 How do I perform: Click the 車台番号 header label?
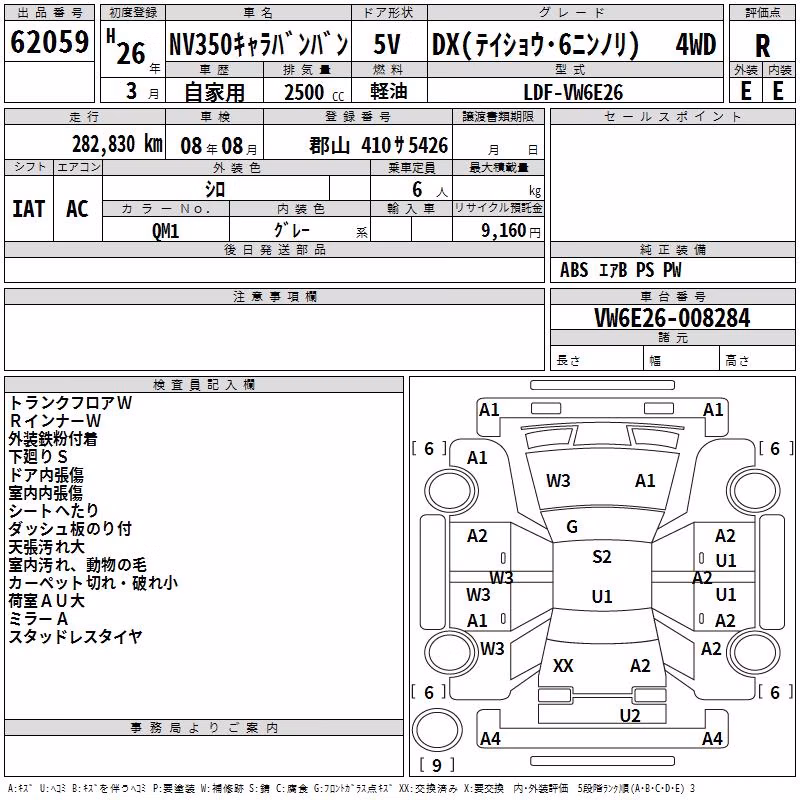point(672,296)
